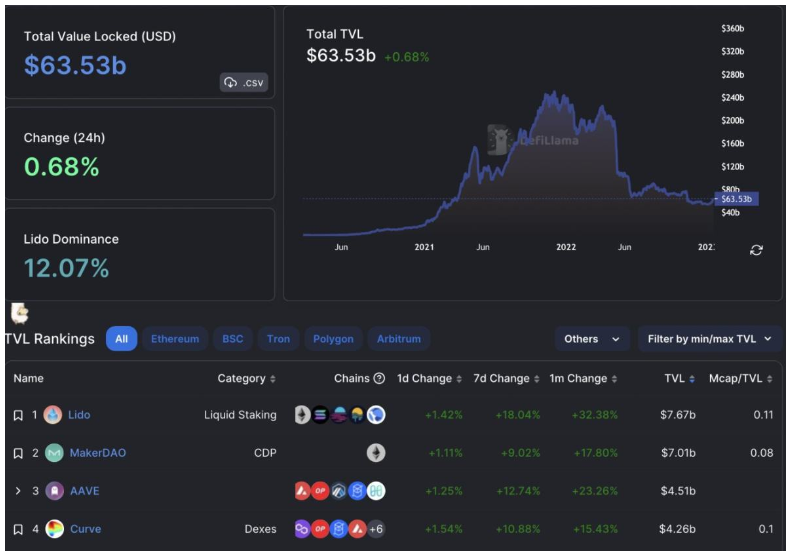This screenshot has height=555, width=791.
Task: Click Lido 7d change +18.04%
Action: coord(518,415)
